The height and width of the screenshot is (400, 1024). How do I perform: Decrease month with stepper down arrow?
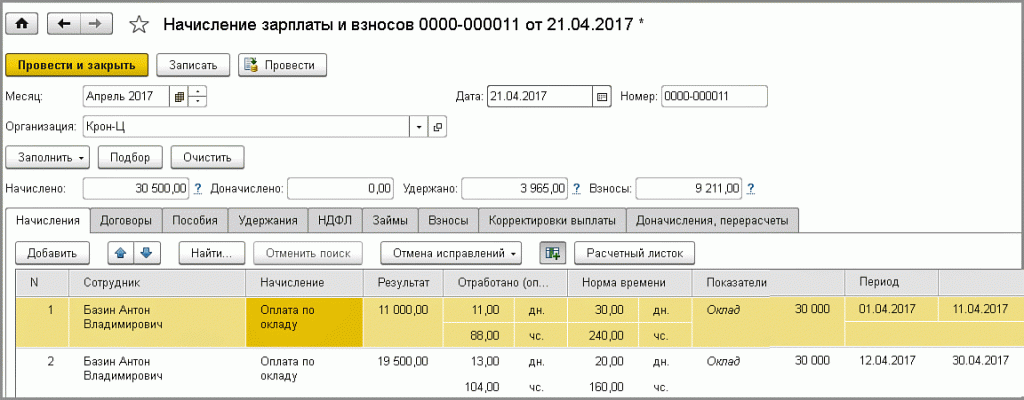pos(198,101)
